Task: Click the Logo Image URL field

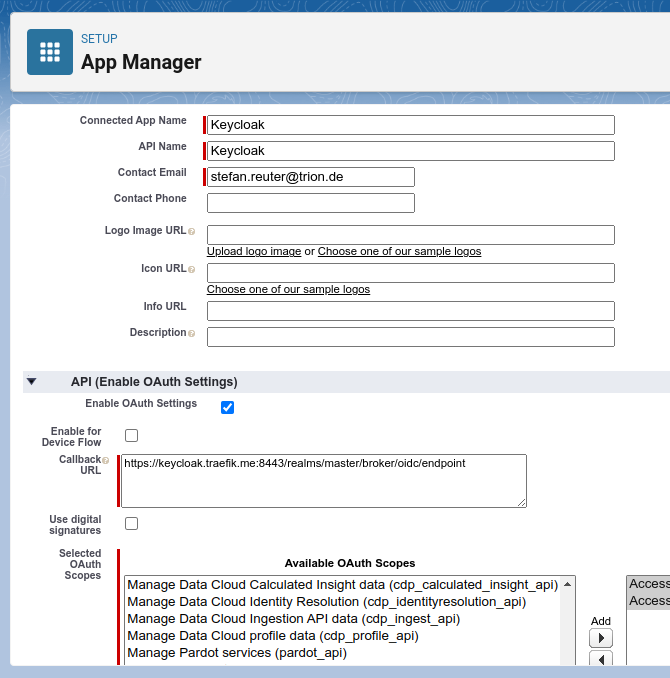Action: (411, 235)
